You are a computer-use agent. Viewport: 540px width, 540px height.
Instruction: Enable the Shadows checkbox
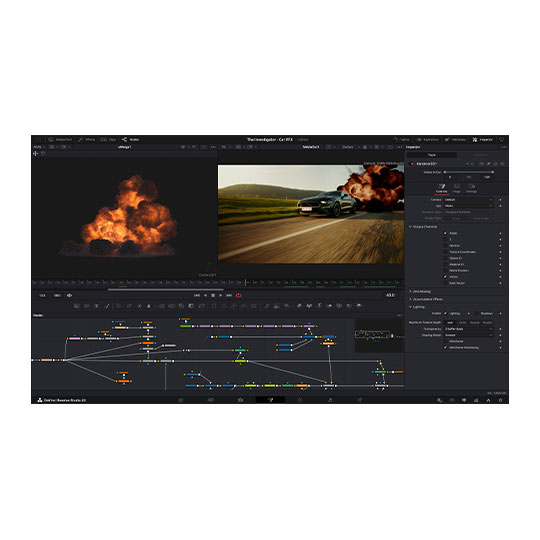[x=477, y=313]
